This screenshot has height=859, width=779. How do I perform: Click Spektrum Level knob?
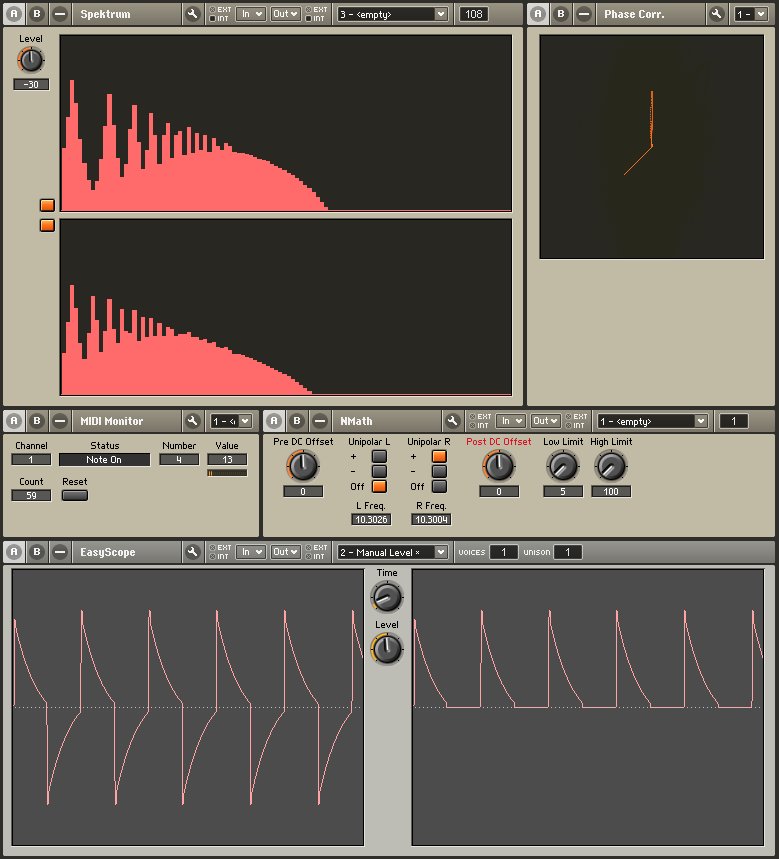pyautogui.click(x=31, y=60)
